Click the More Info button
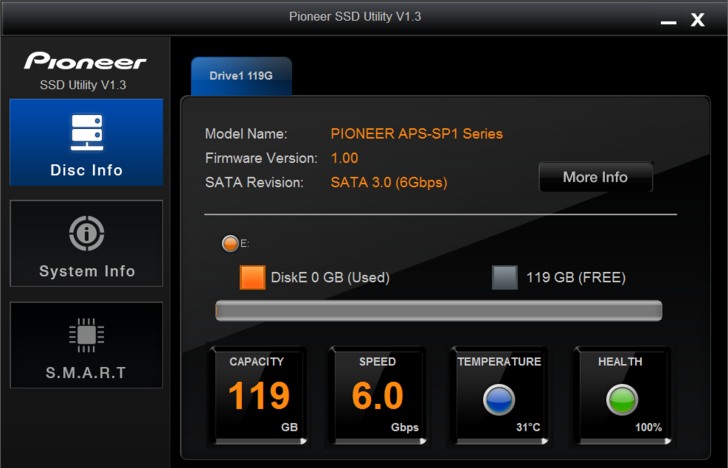Image resolution: width=728 pixels, height=468 pixels. tap(596, 177)
